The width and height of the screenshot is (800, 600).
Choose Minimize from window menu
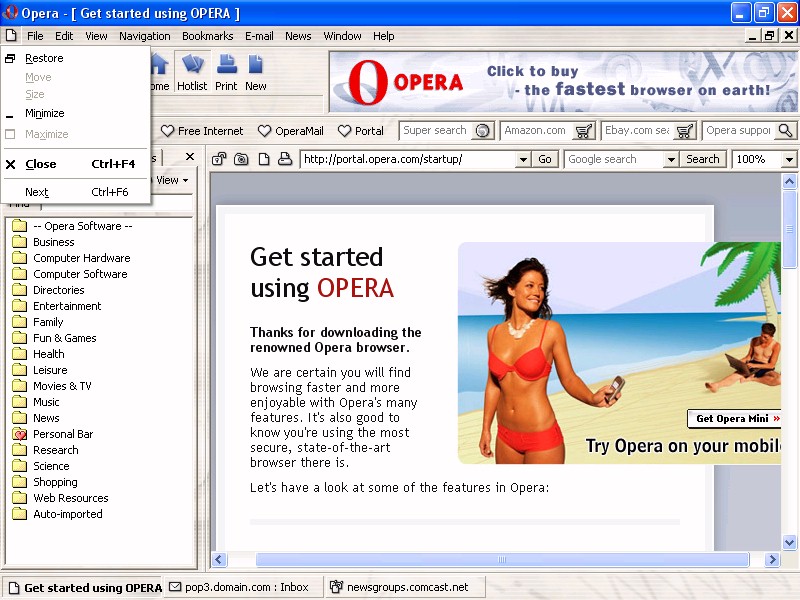(x=76, y=113)
